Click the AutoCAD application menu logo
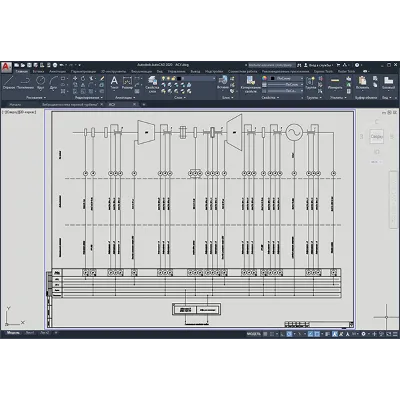400x400 pixels. point(6,67)
